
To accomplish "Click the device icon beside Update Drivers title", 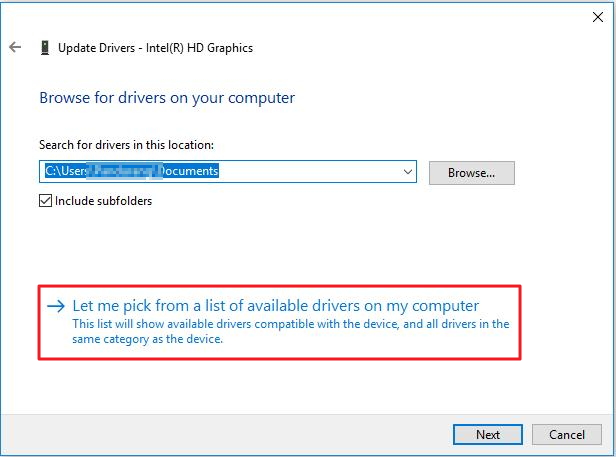I will (x=44, y=47).
